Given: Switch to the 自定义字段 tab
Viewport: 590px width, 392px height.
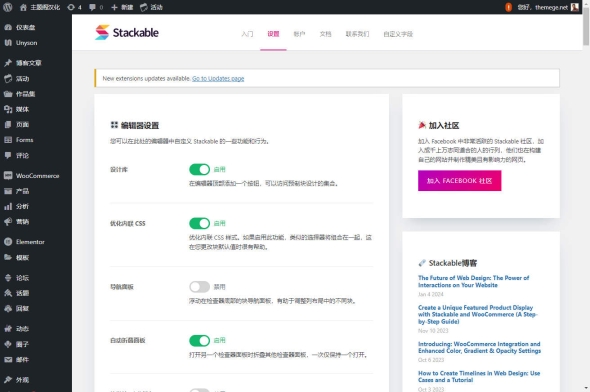Looking at the screenshot, I should coord(398,34).
